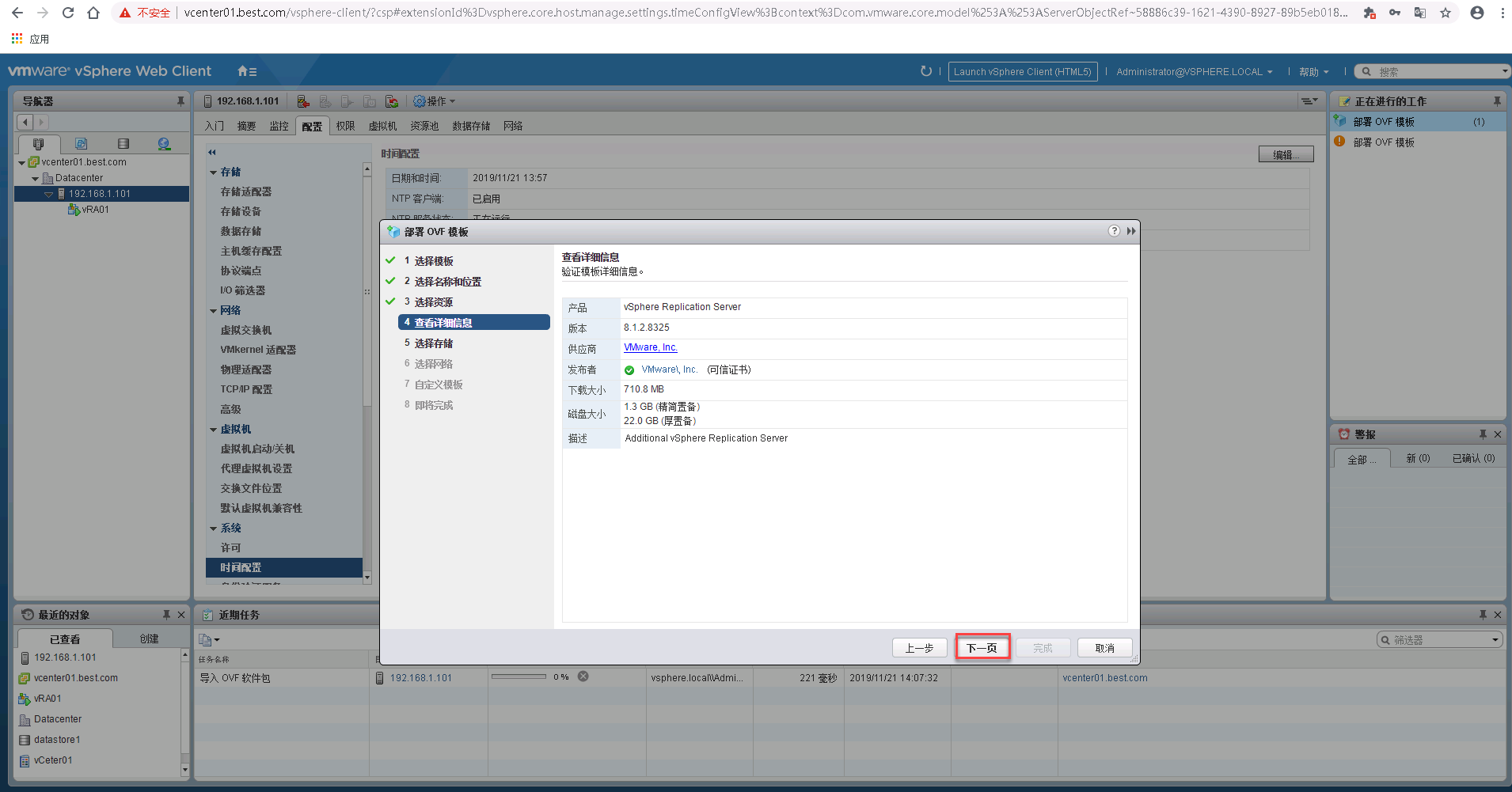Click 取消 to cancel the OVF wizard
The image size is (1512, 792).
click(x=1104, y=648)
